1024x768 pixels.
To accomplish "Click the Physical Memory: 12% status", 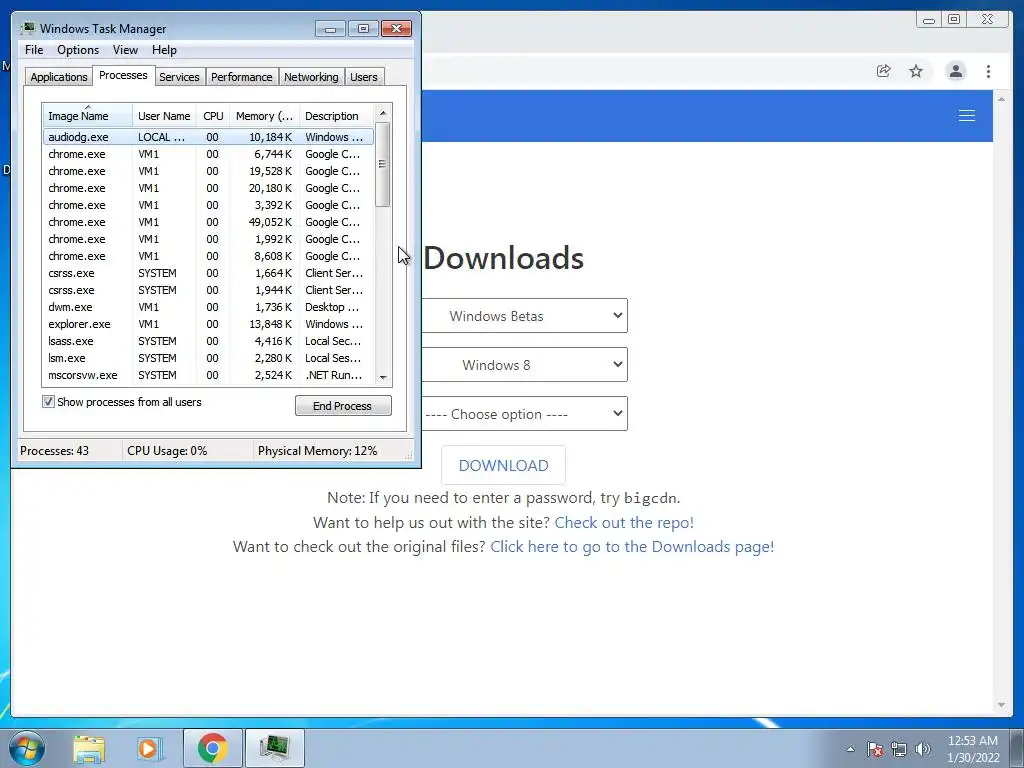I will click(317, 451).
